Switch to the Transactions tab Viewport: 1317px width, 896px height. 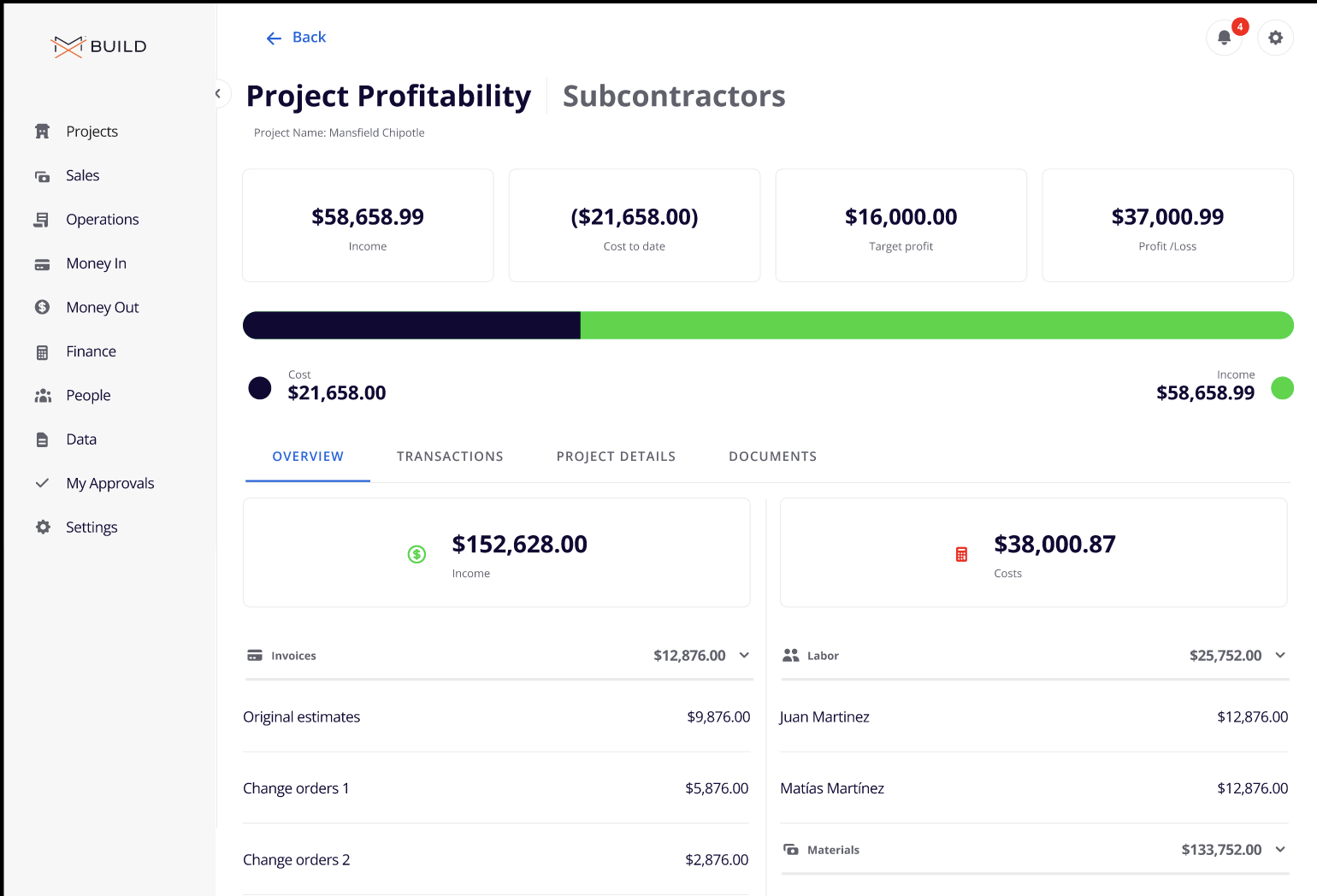(450, 457)
